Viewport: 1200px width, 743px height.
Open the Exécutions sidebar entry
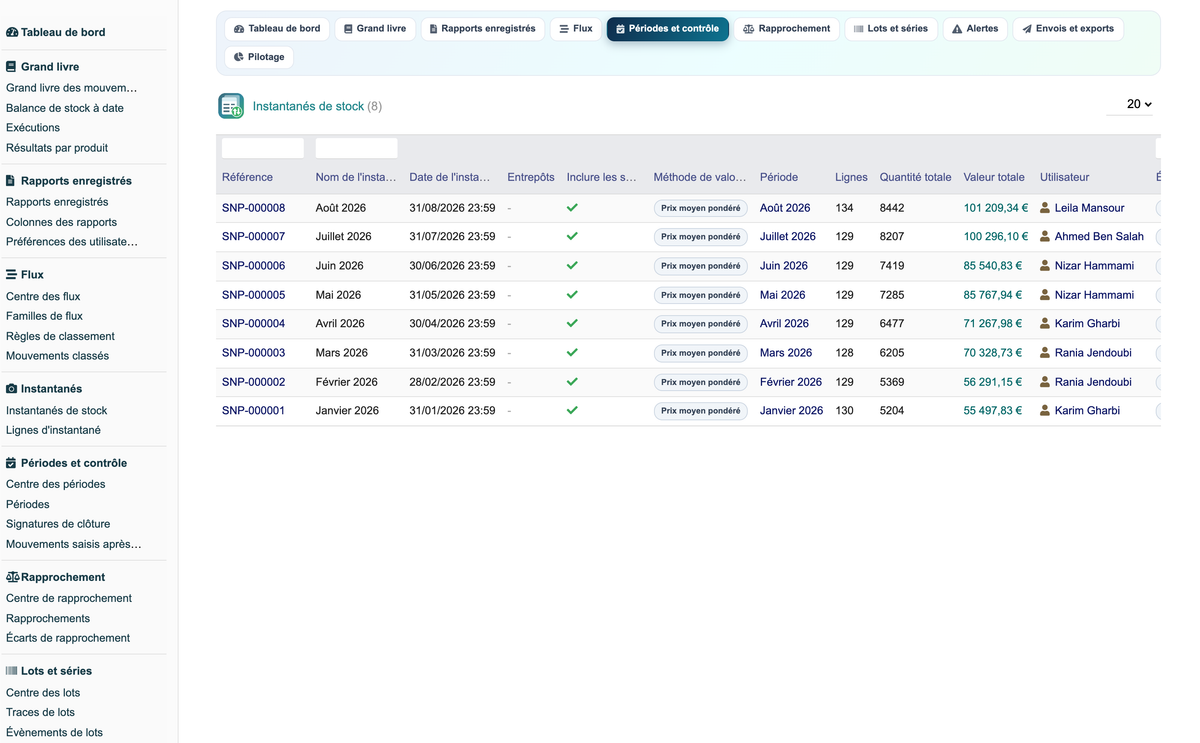click(x=33, y=128)
